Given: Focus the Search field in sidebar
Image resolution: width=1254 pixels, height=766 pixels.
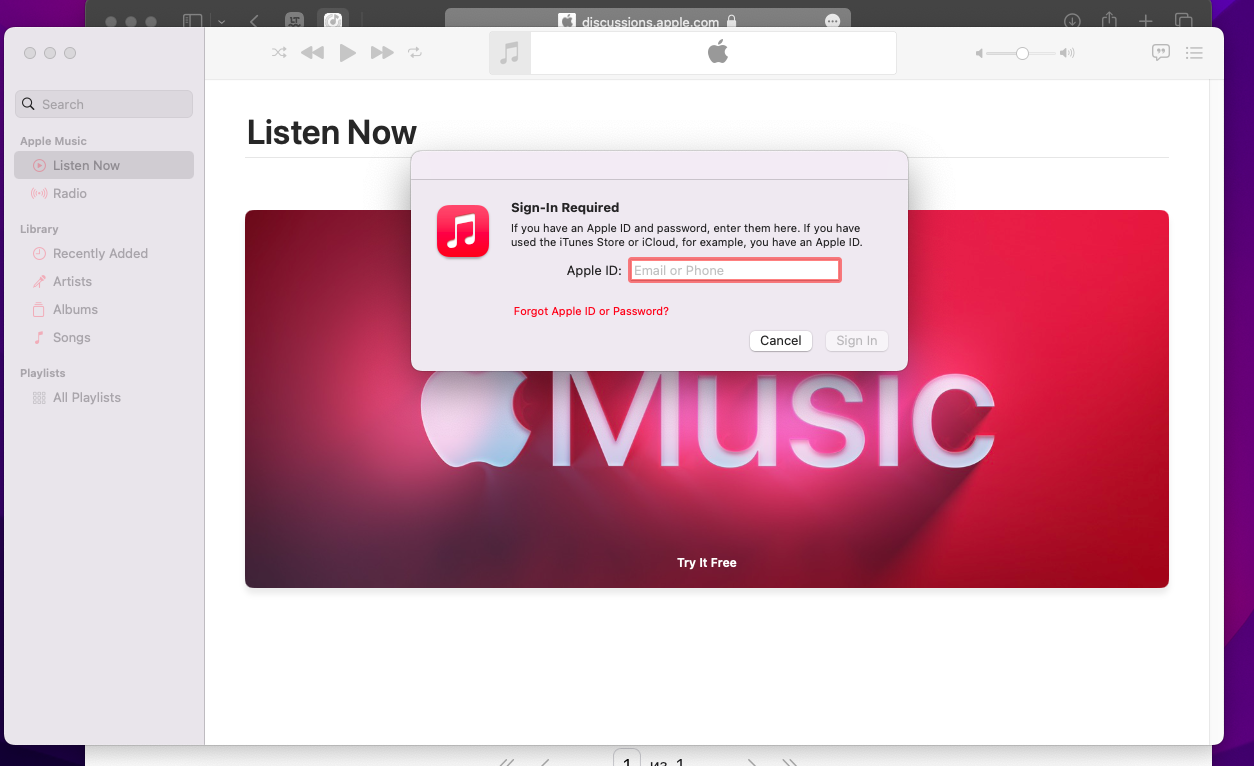Looking at the screenshot, I should point(104,104).
